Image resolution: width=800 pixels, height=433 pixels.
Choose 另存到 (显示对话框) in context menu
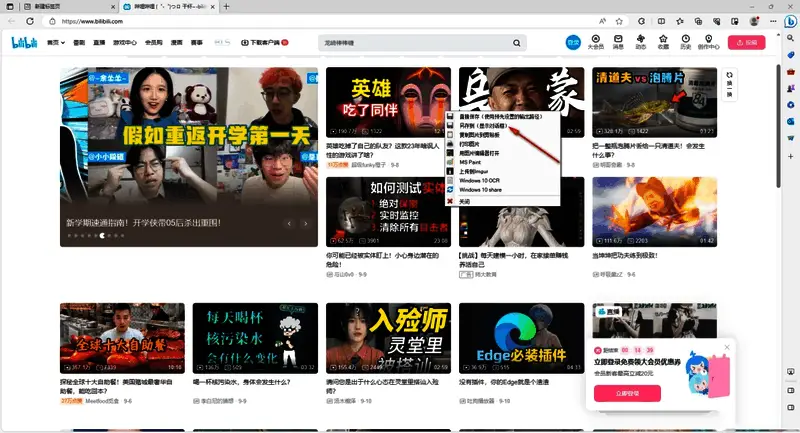503,126
